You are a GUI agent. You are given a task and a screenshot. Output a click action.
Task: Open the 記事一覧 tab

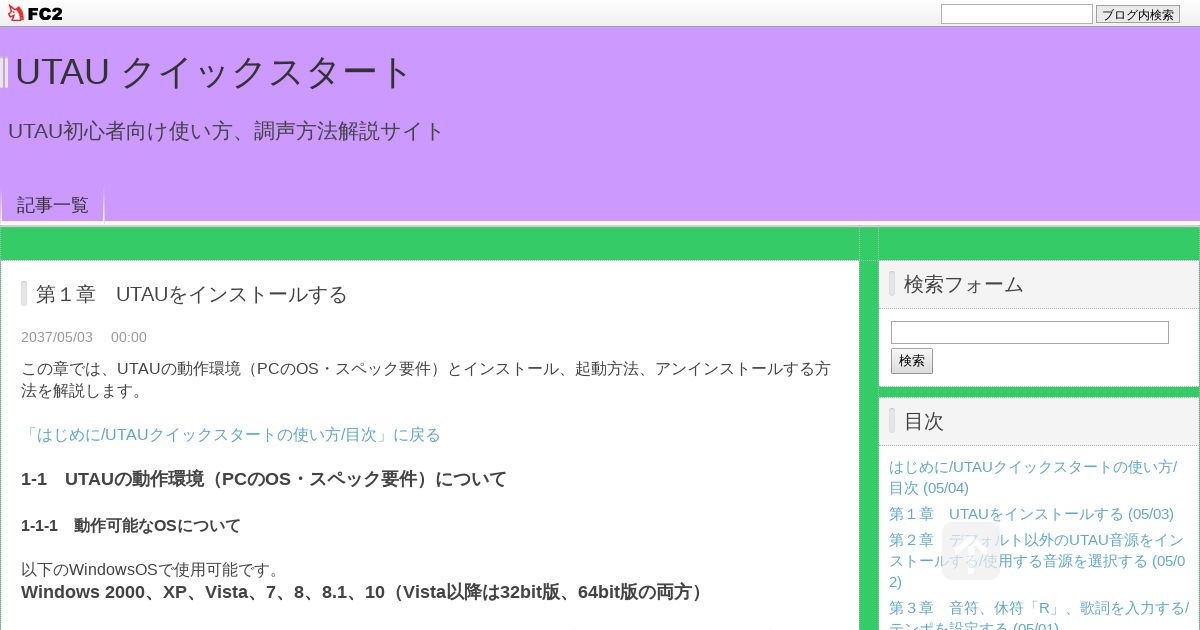click(53, 205)
